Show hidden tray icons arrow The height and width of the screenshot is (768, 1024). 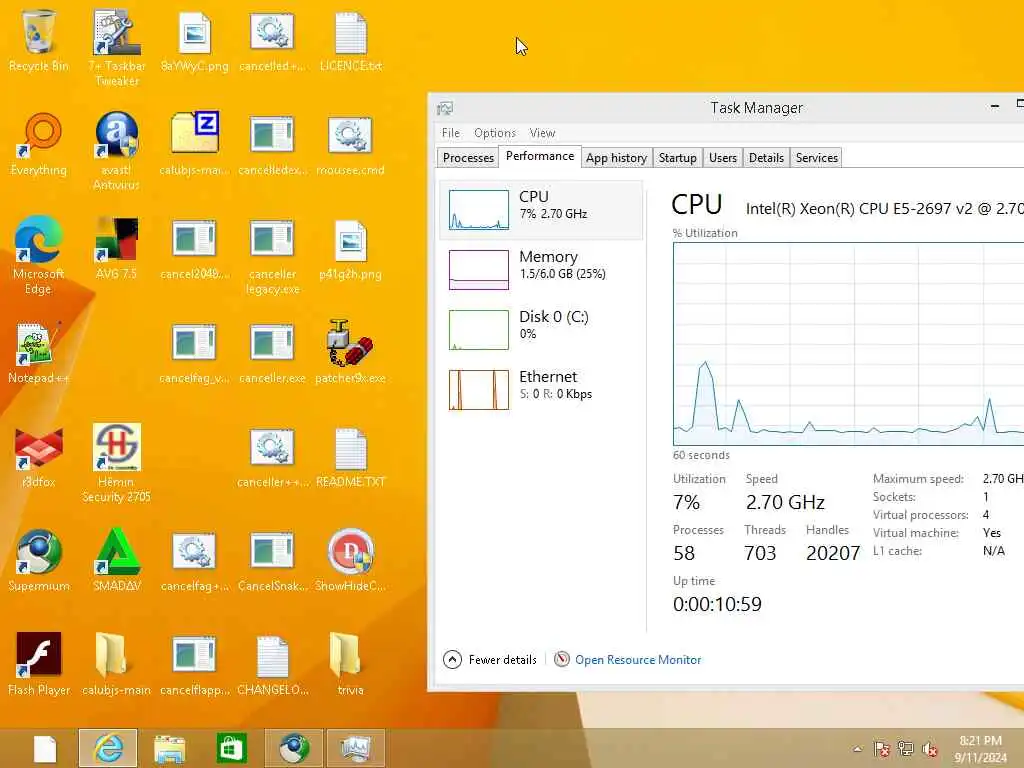pos(857,749)
